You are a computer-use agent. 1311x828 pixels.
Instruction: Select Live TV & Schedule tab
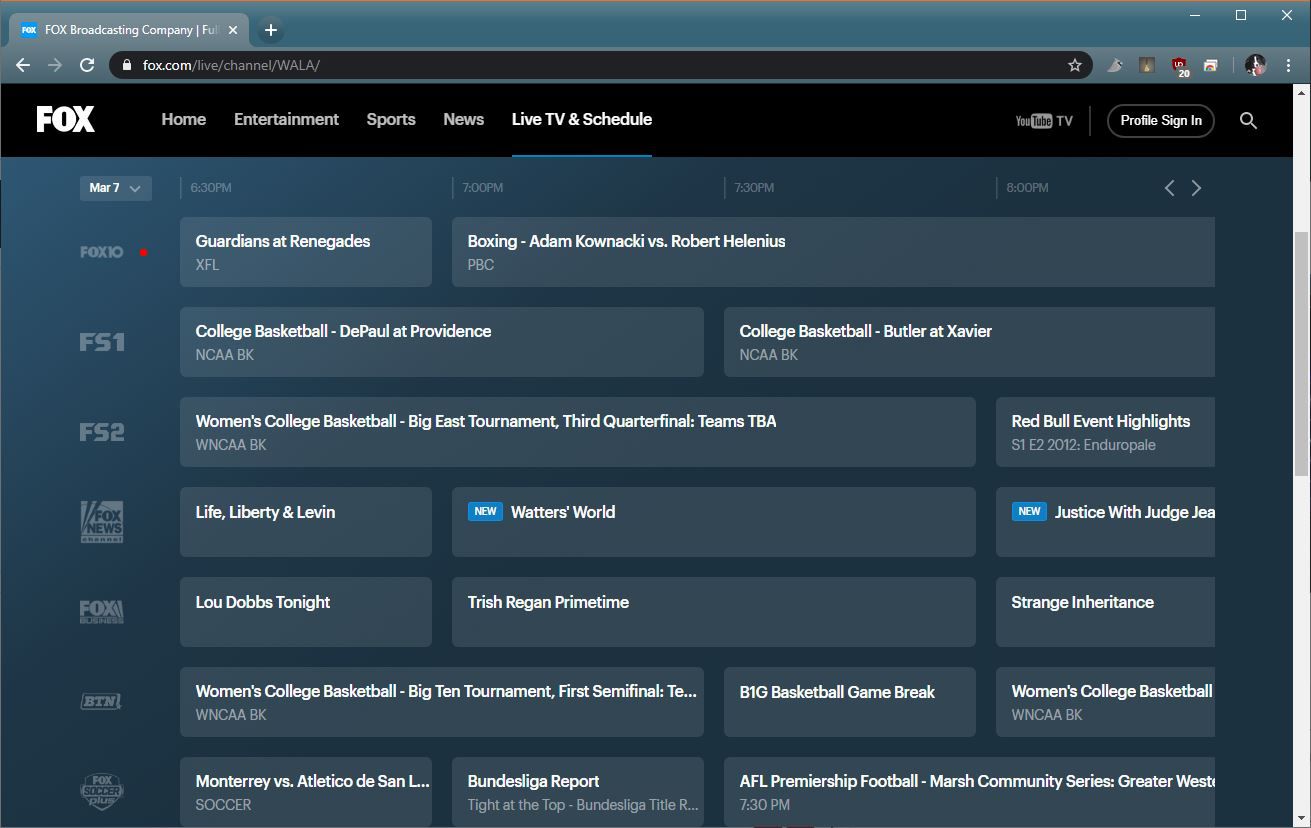(x=582, y=119)
